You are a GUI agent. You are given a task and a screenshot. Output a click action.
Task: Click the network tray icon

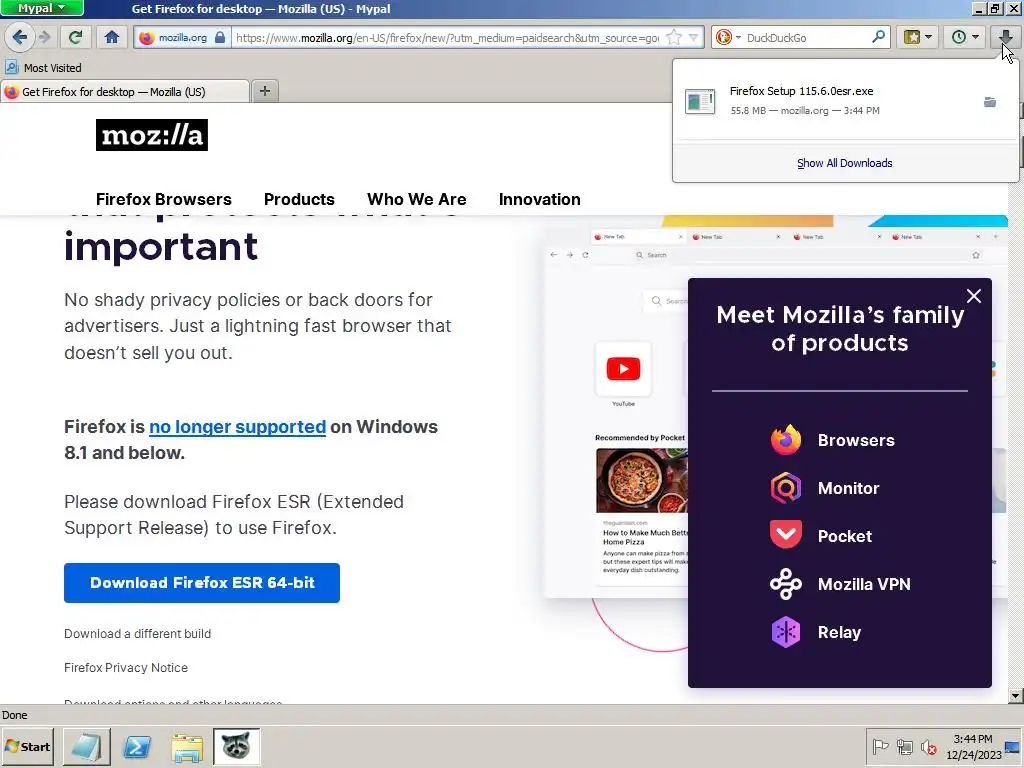[x=904, y=746]
